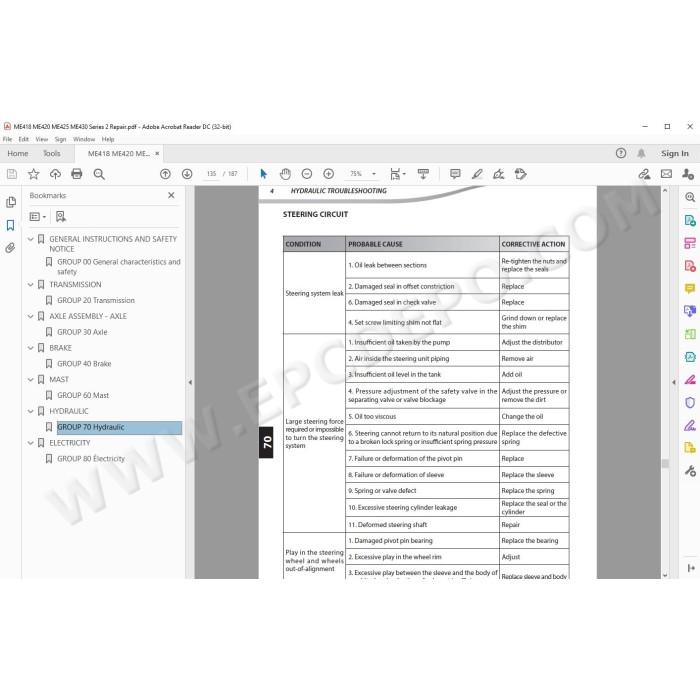Open the Window menu
The image size is (700, 700).
(x=84, y=139)
